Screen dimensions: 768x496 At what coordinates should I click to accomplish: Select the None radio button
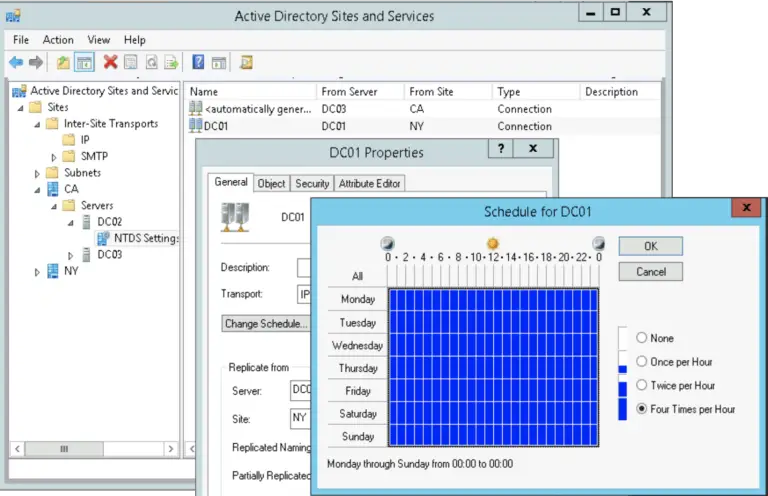point(642,338)
